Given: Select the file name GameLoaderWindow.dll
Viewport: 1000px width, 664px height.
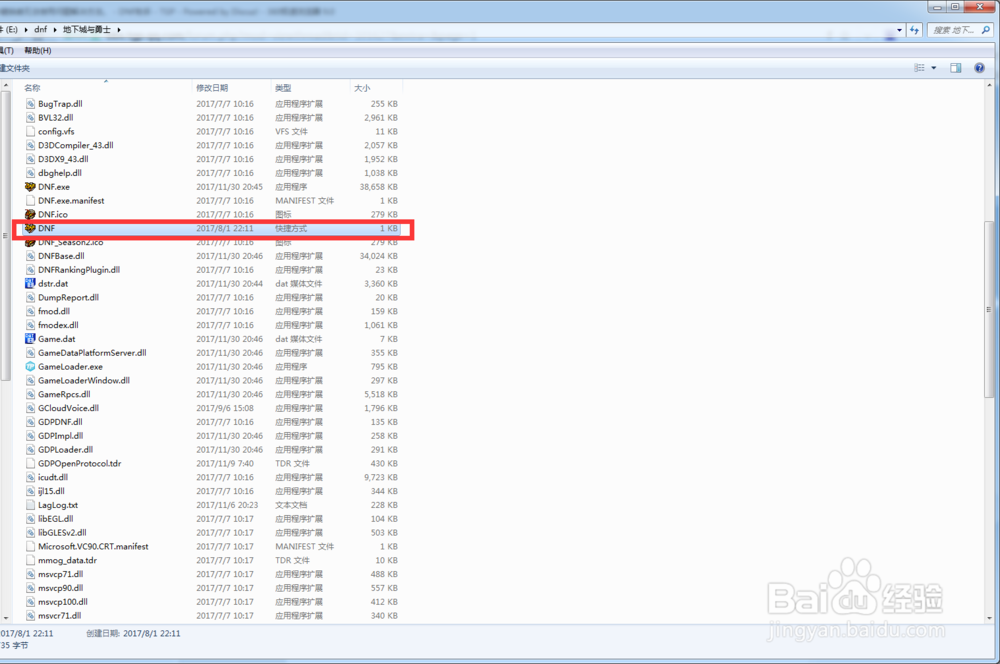Looking at the screenshot, I should pos(84,381).
